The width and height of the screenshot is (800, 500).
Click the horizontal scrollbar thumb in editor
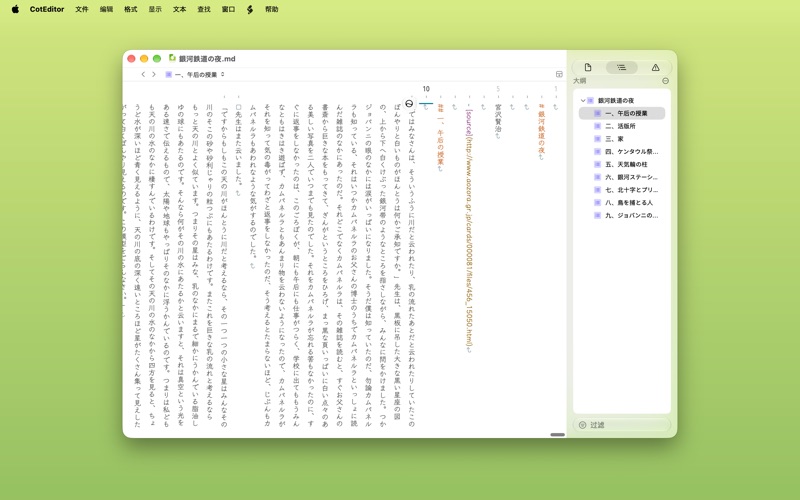tap(557, 435)
